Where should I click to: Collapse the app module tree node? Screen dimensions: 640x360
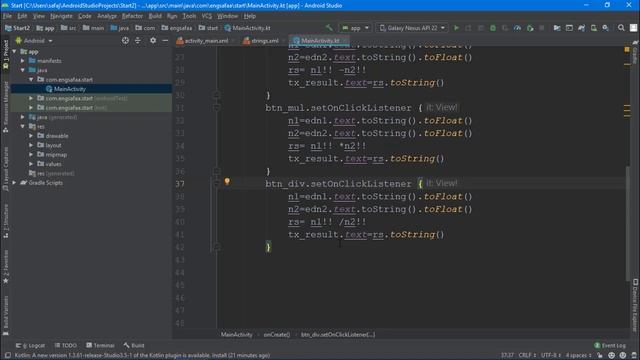click(15, 51)
